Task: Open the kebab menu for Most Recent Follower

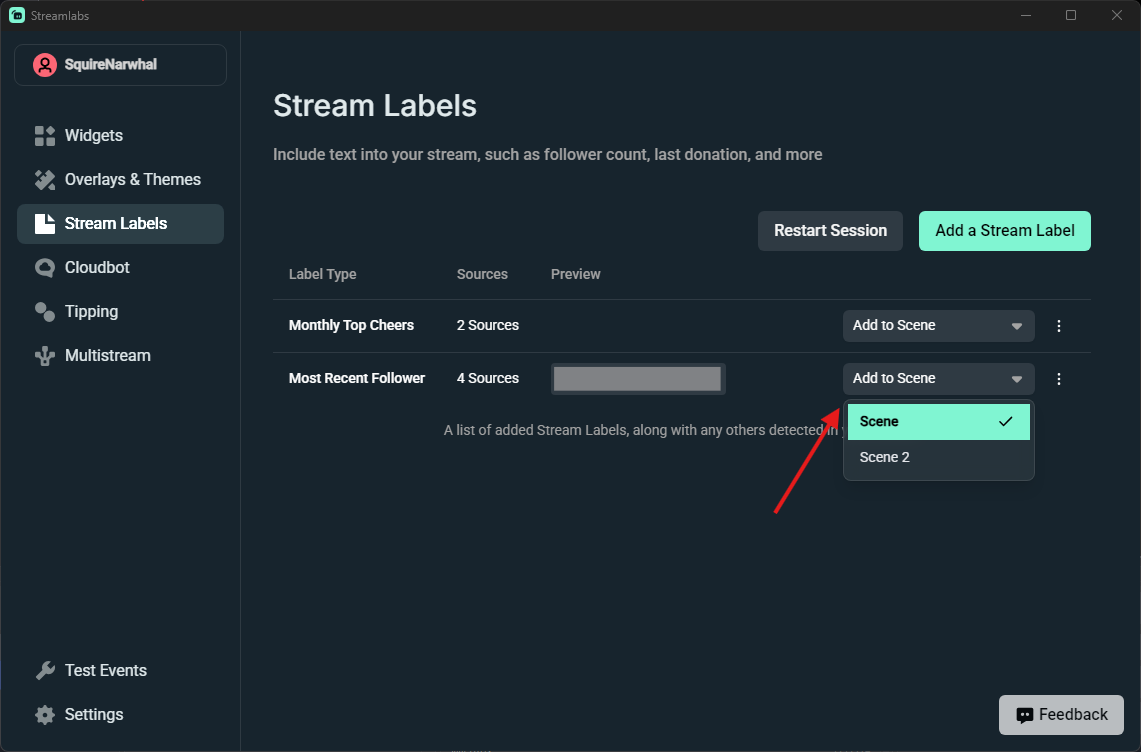Action: point(1058,378)
